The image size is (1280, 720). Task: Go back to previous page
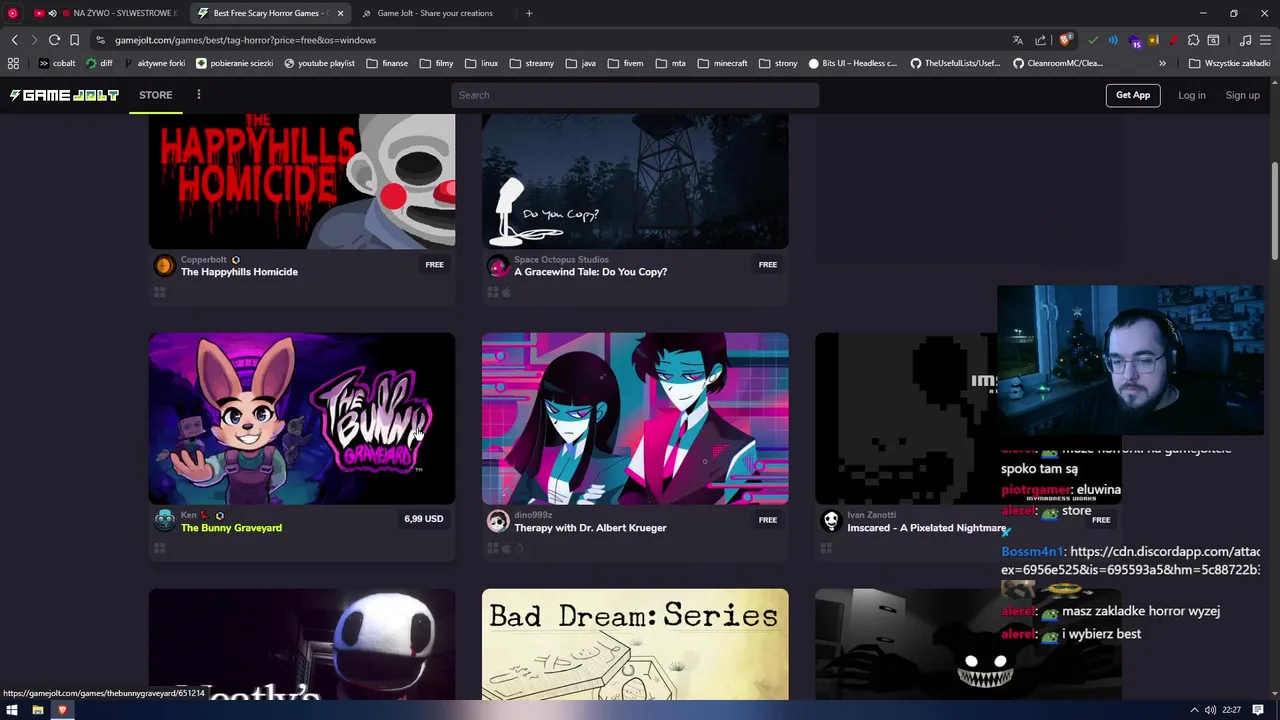[x=14, y=40]
